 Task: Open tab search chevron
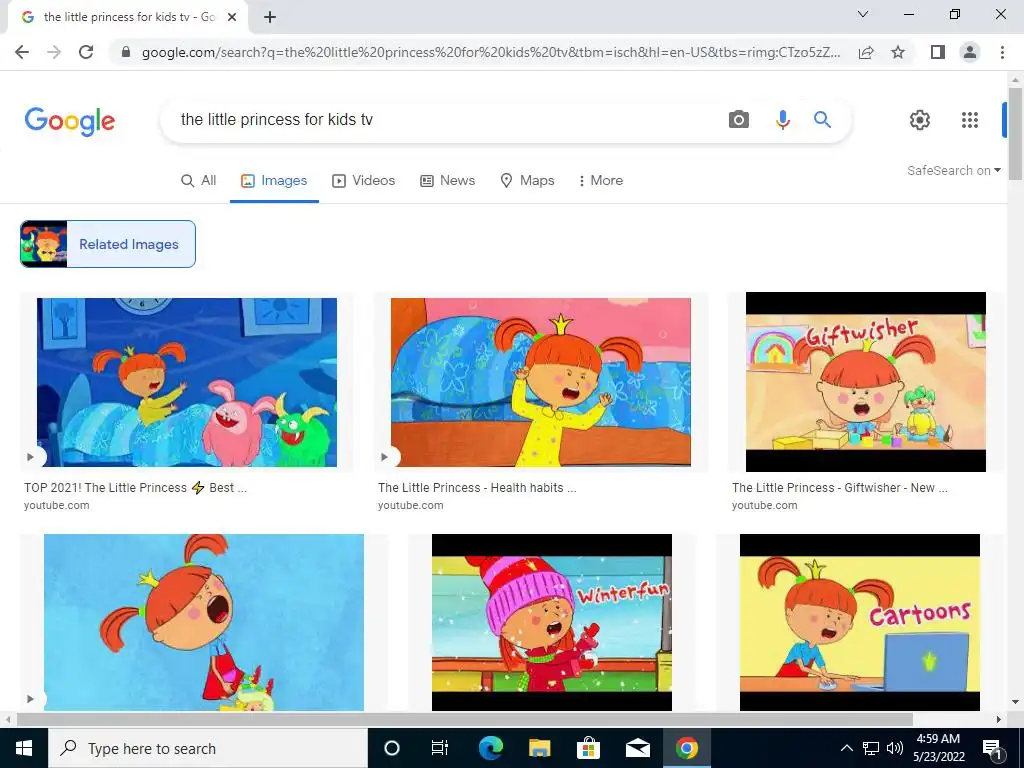[863, 14]
